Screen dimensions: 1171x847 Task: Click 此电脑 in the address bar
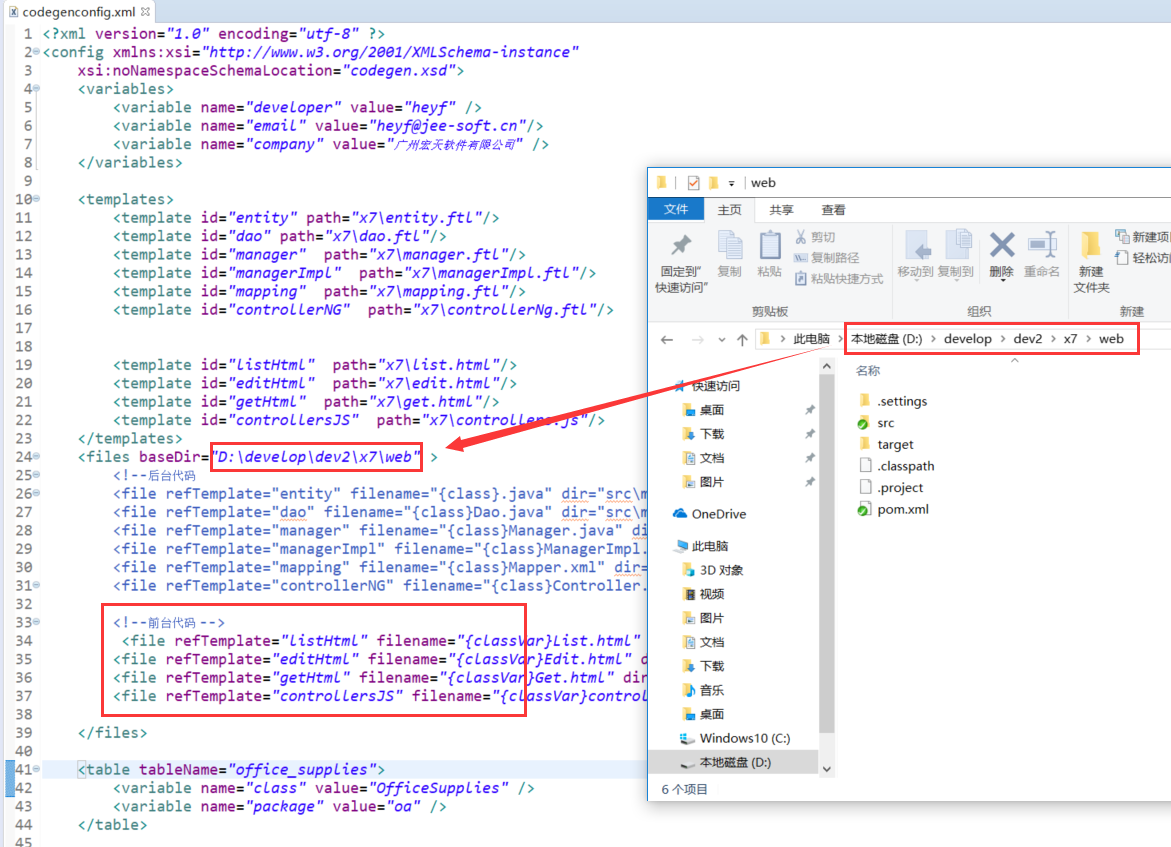tap(812, 339)
